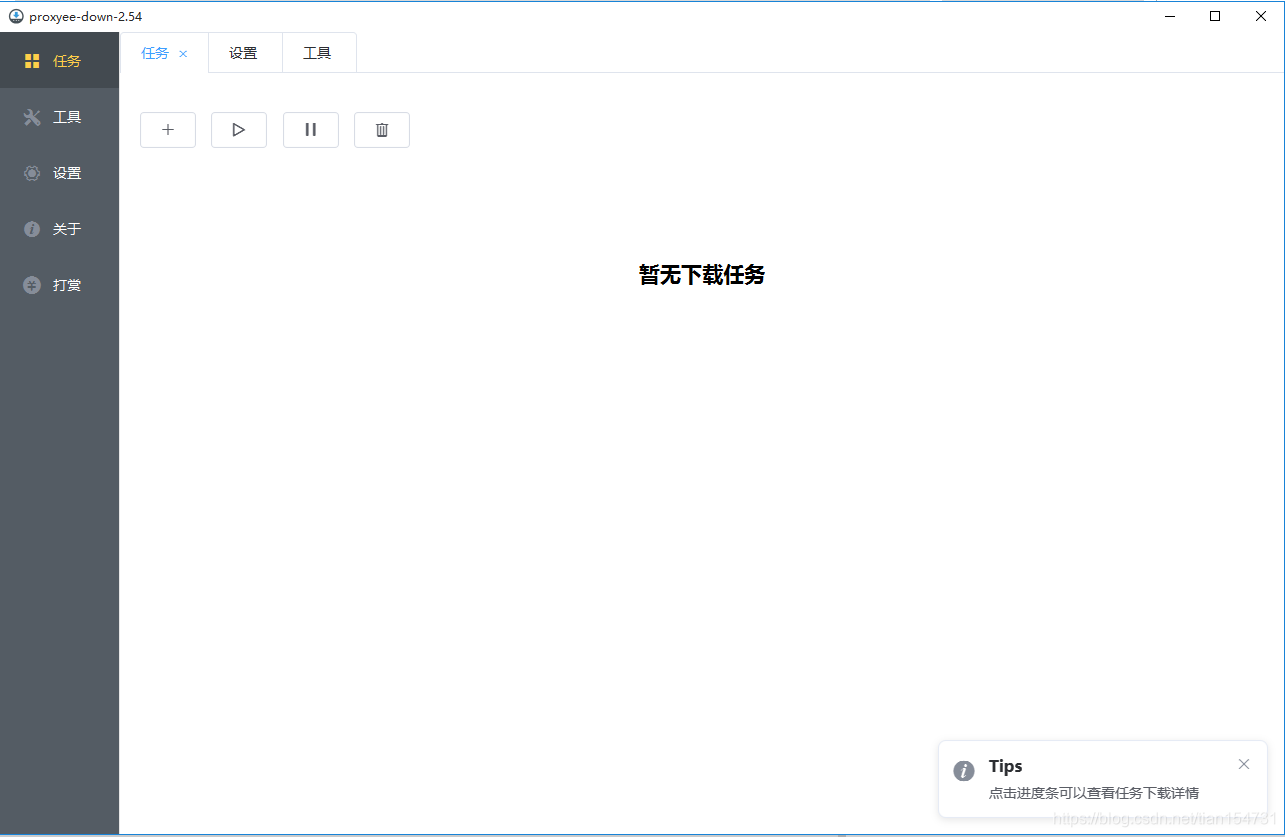Delete tasks using the trash can button
The width and height of the screenshot is (1285, 837).
coord(382,130)
